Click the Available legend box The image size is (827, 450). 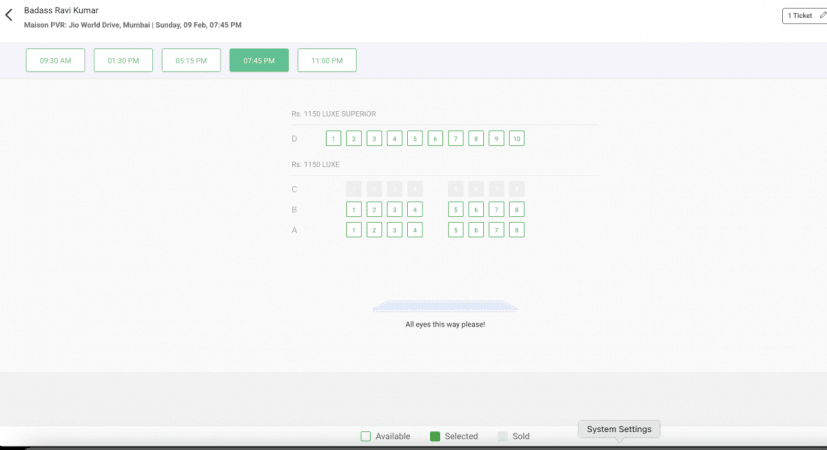[365, 436]
